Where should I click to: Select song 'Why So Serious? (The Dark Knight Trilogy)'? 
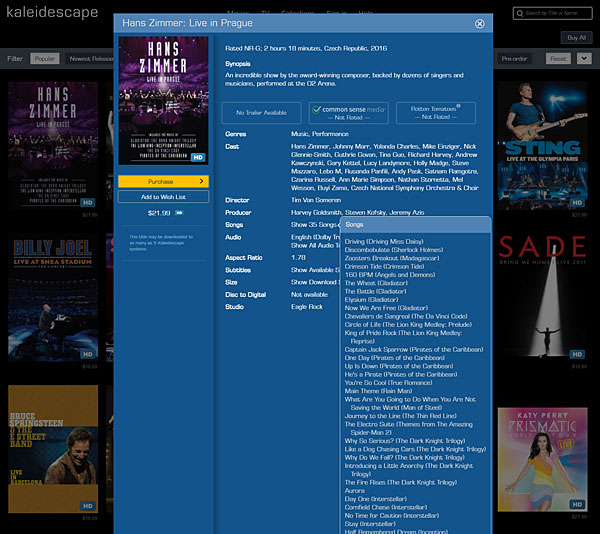pyautogui.click(x=405, y=441)
